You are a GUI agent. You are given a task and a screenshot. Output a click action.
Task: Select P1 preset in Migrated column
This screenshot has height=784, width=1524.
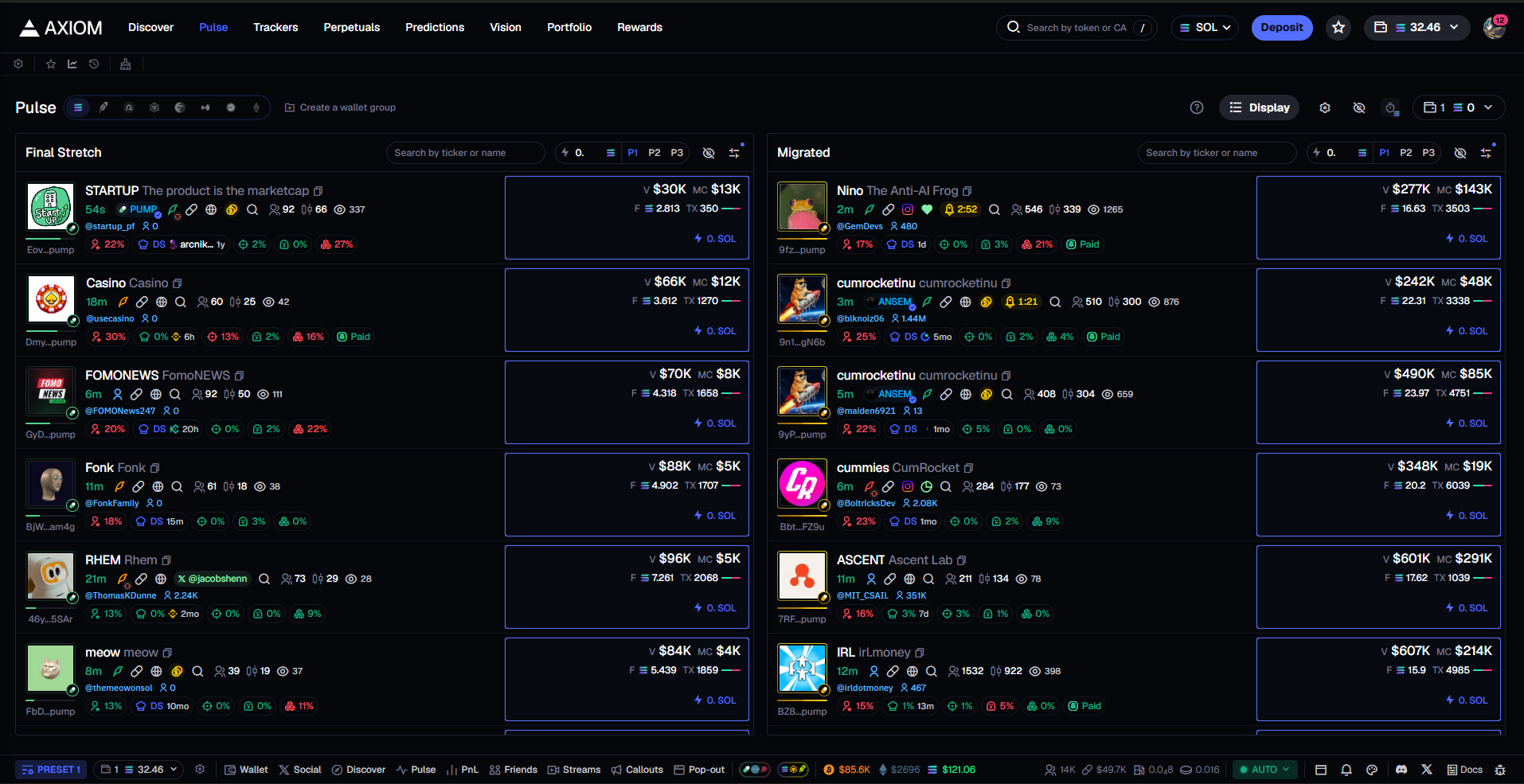click(x=1385, y=153)
